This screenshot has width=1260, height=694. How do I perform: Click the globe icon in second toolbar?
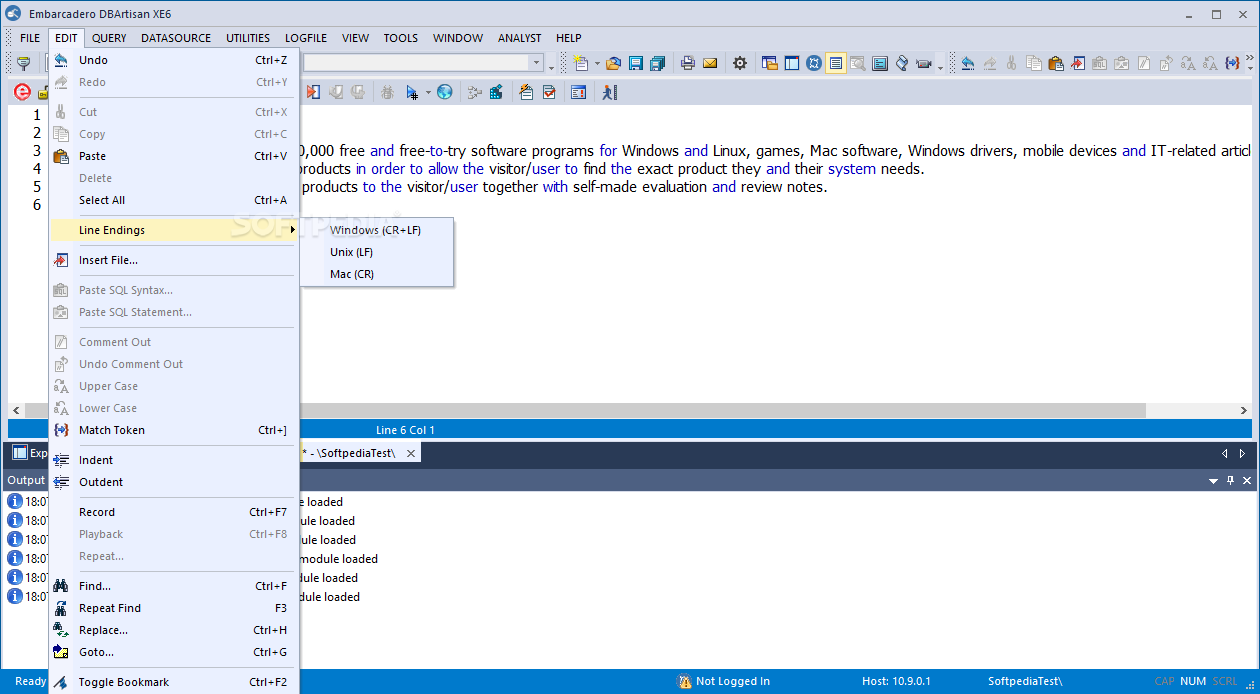(444, 92)
